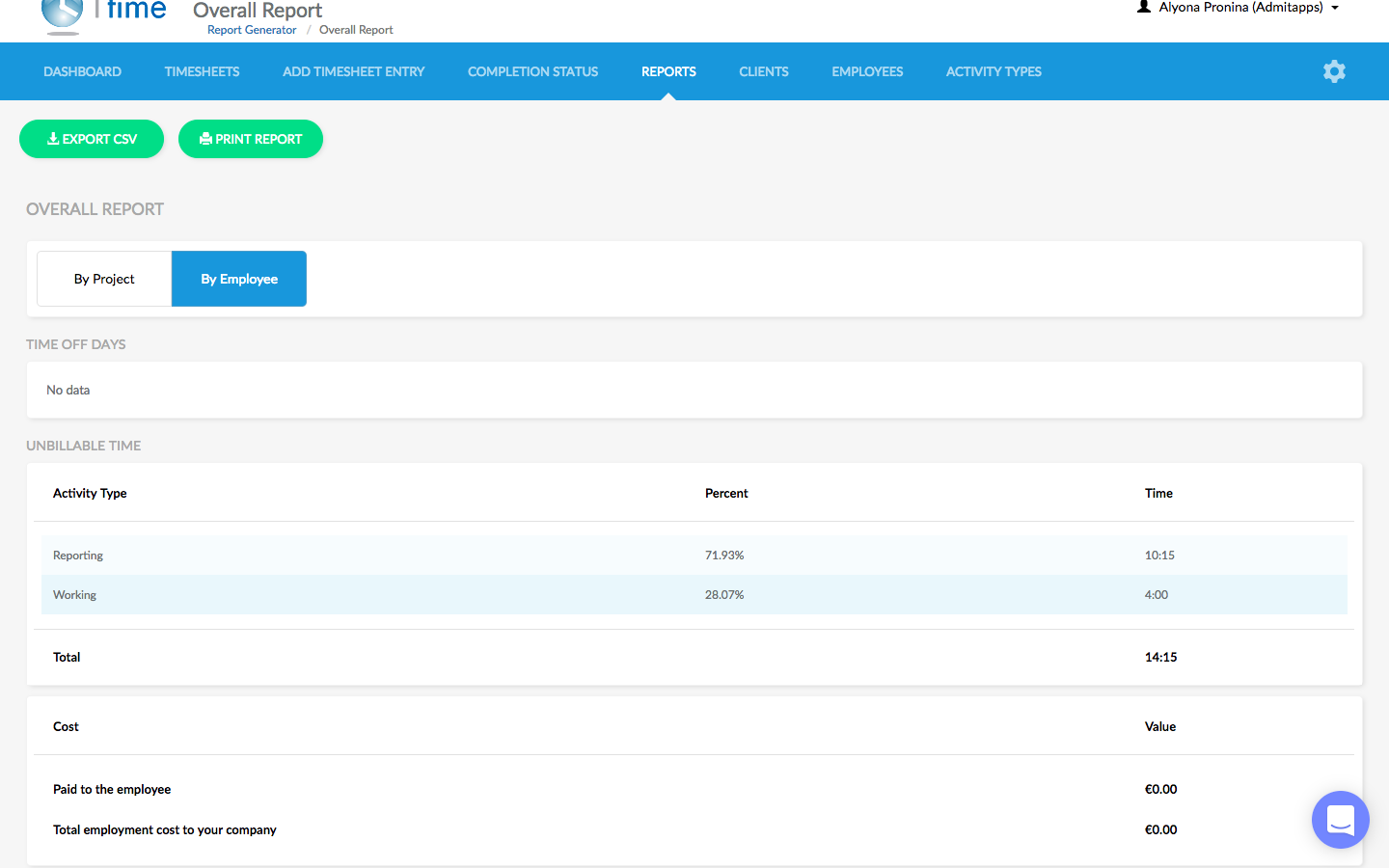Image resolution: width=1389 pixels, height=868 pixels.
Task: Open Add Timesheet Entry
Action: [x=353, y=71]
